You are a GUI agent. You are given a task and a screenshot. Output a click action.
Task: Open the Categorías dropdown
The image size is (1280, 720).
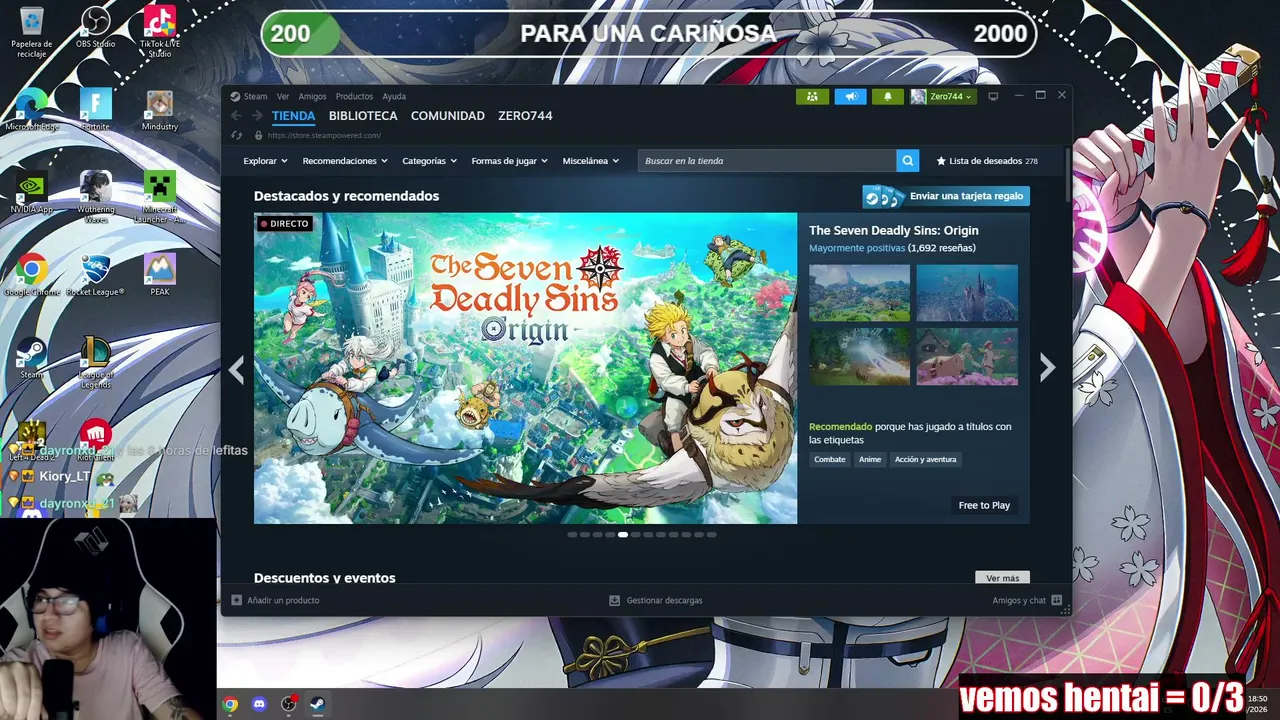coord(430,161)
